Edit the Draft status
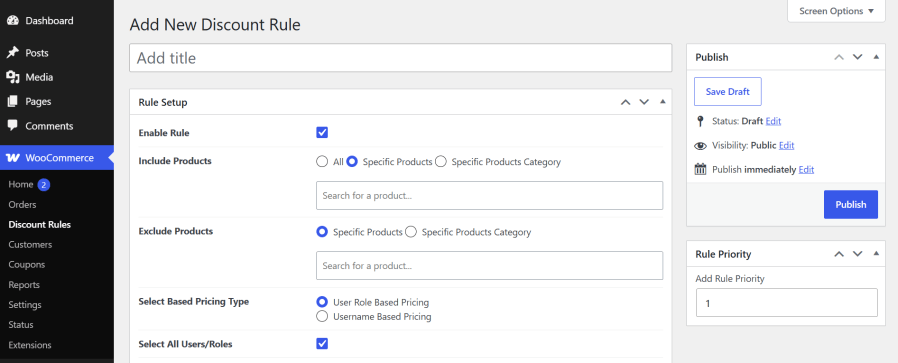 pos(773,121)
